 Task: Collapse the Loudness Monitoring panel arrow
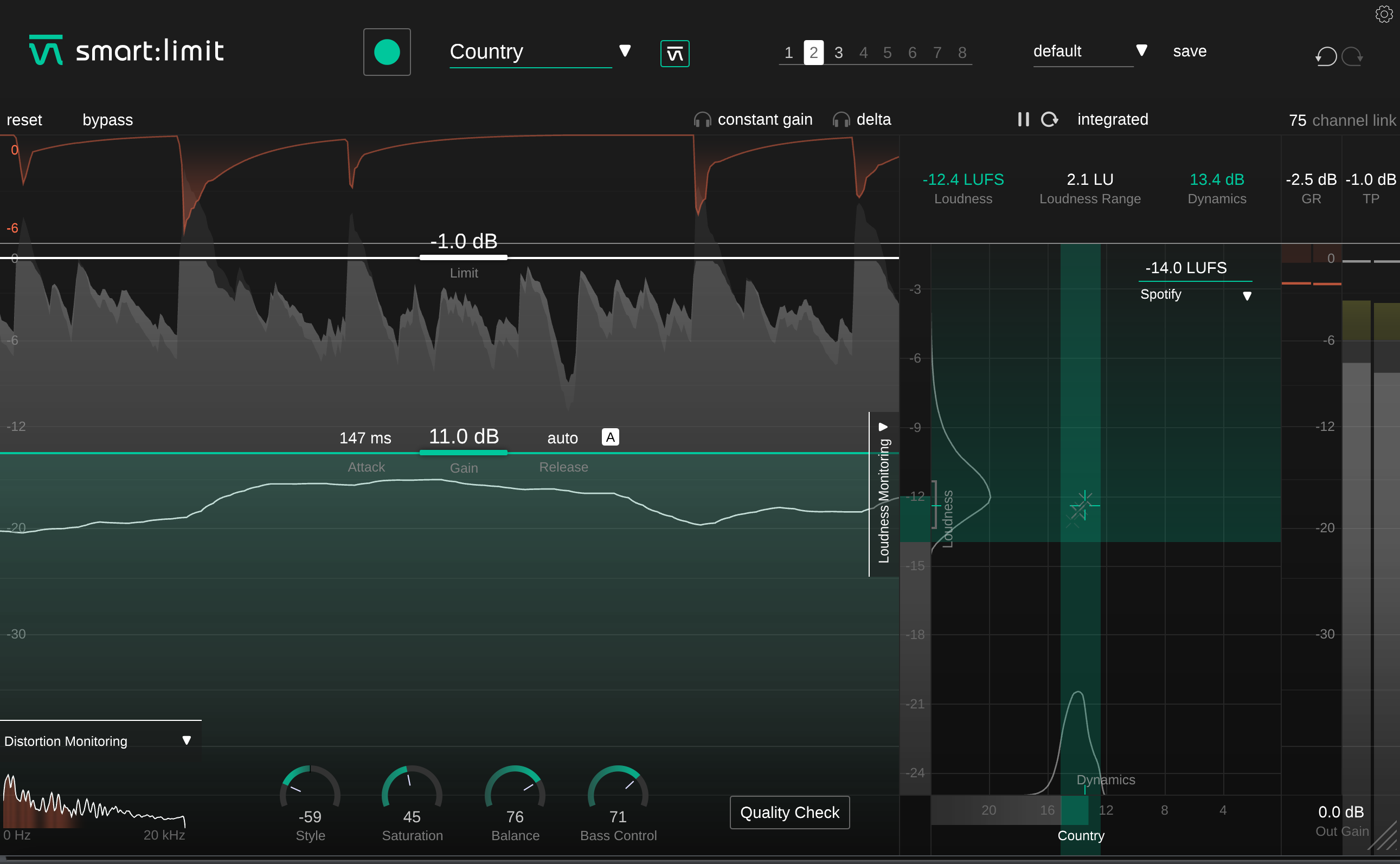(883, 427)
